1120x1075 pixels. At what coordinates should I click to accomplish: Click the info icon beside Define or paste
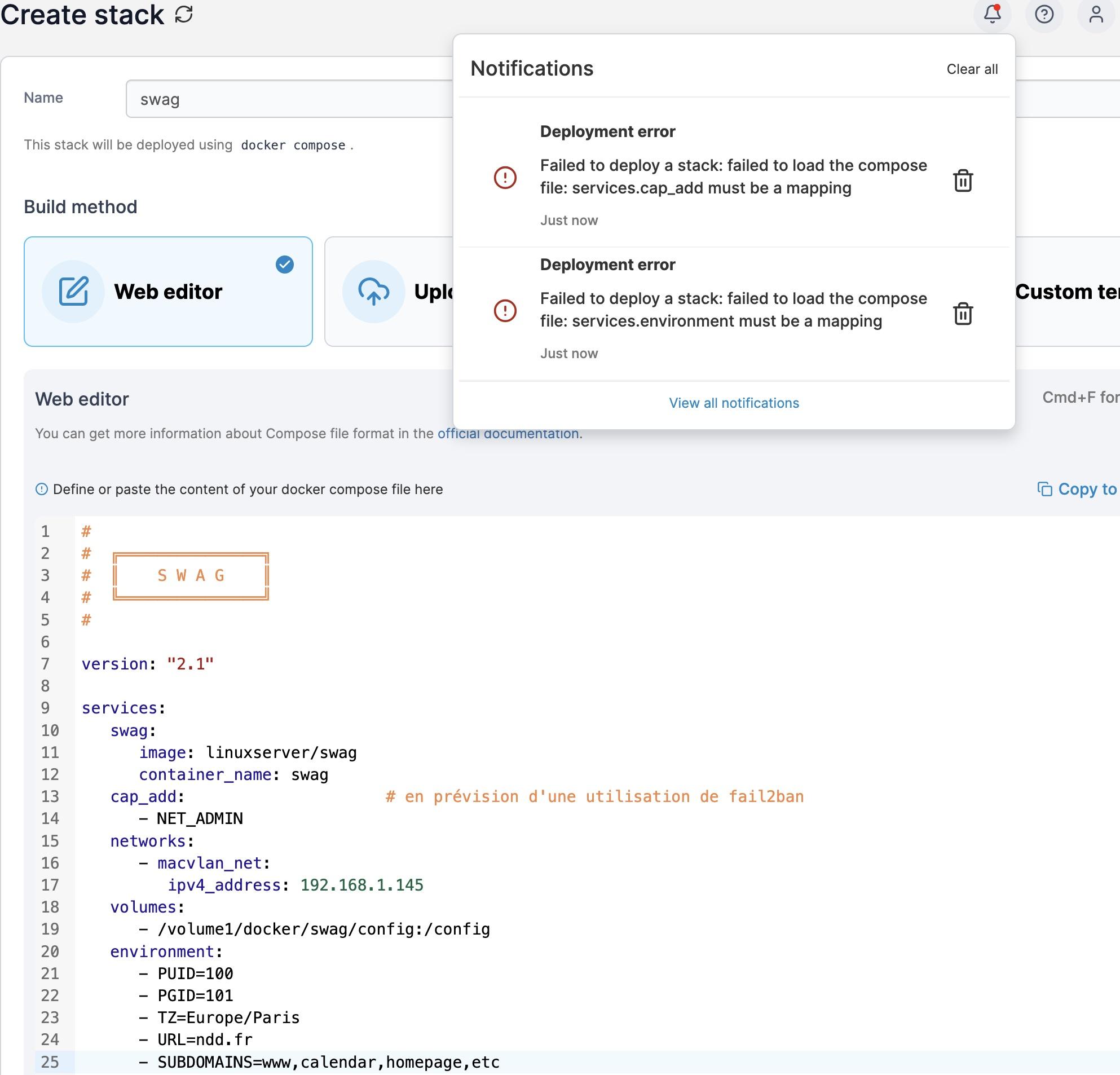tap(42, 489)
